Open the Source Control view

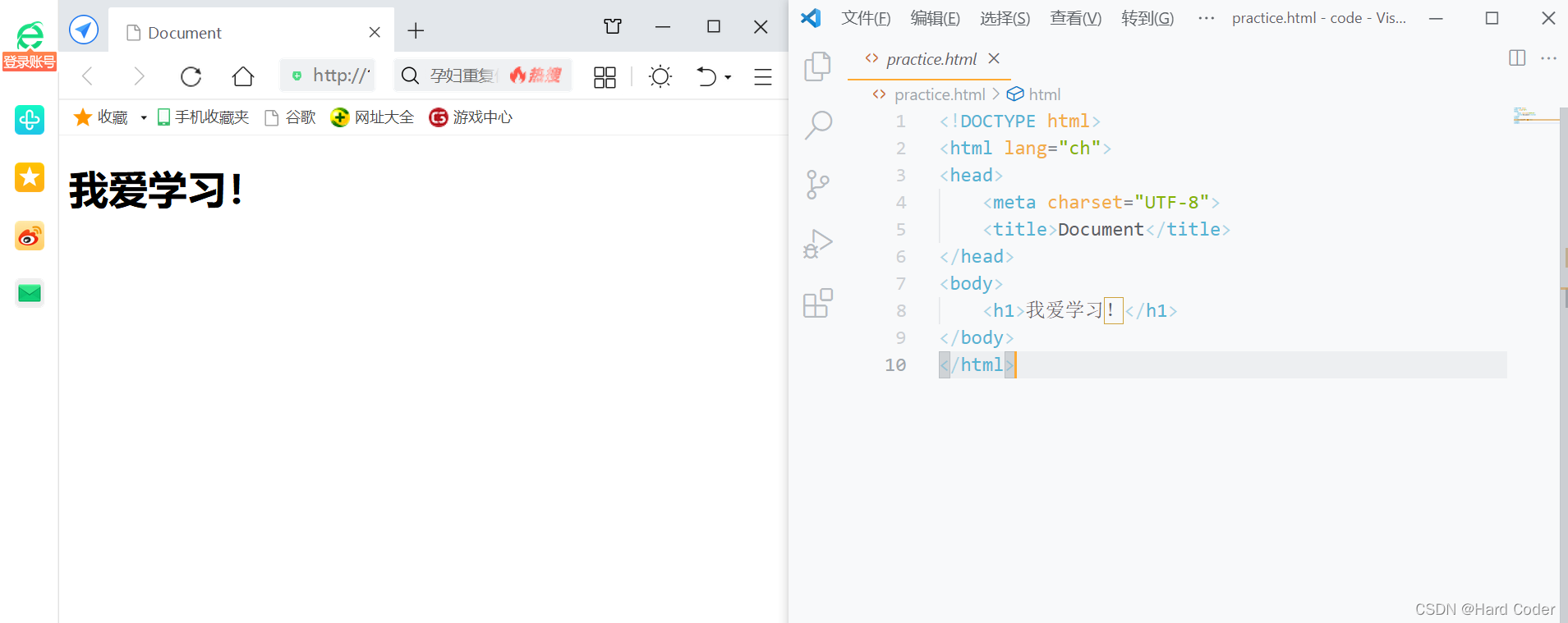pos(817,185)
